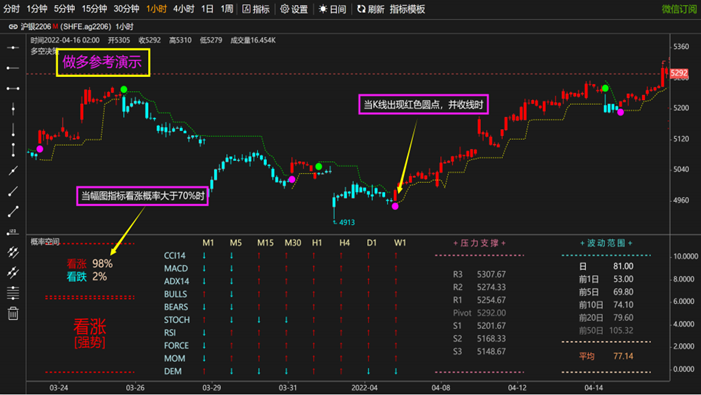Viewport: 701px width, 395px height.
Task: Click the green signal dot near 03-26
Action: tap(124, 89)
